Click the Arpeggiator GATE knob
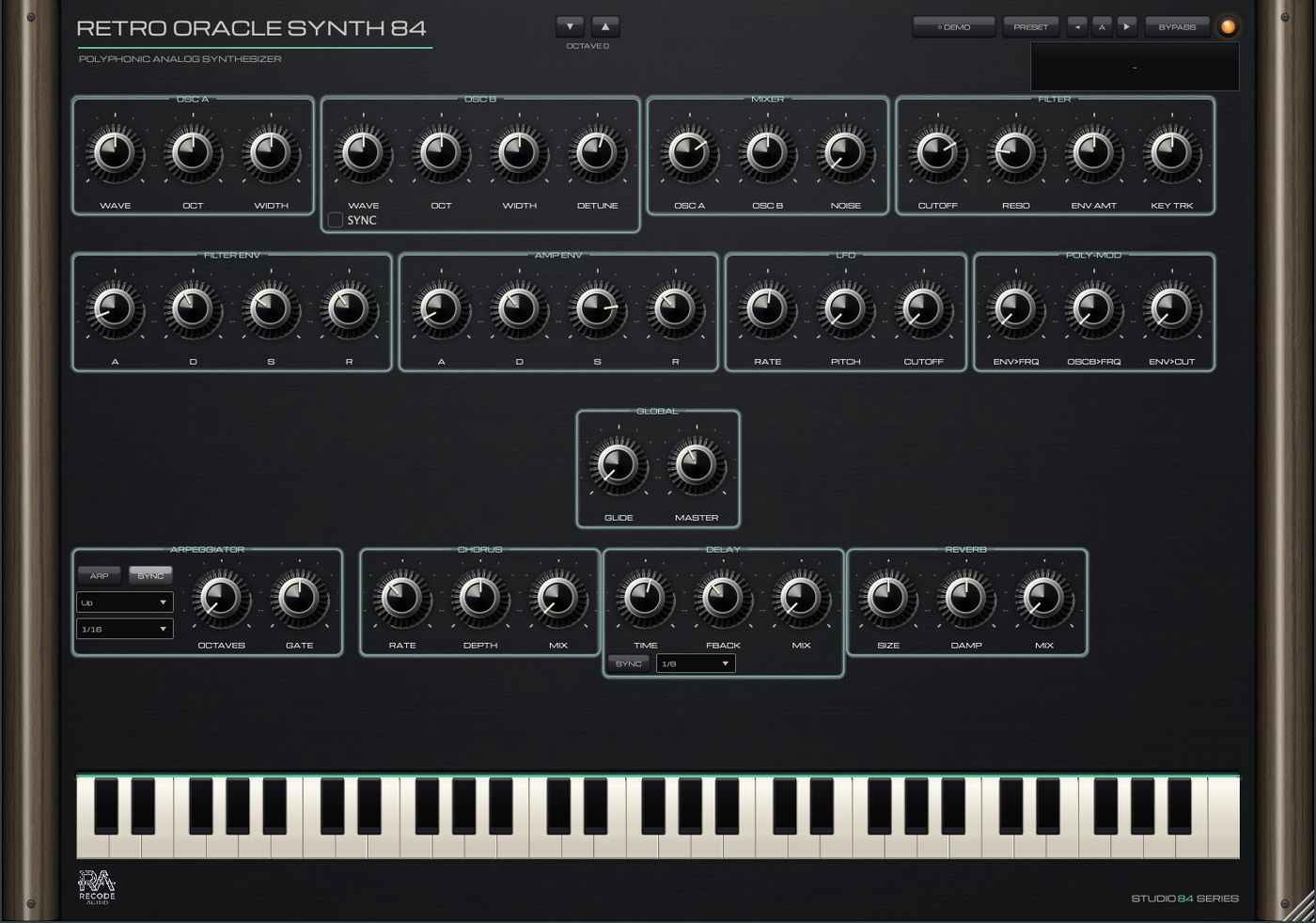The width and height of the screenshot is (1316, 923). (299, 598)
